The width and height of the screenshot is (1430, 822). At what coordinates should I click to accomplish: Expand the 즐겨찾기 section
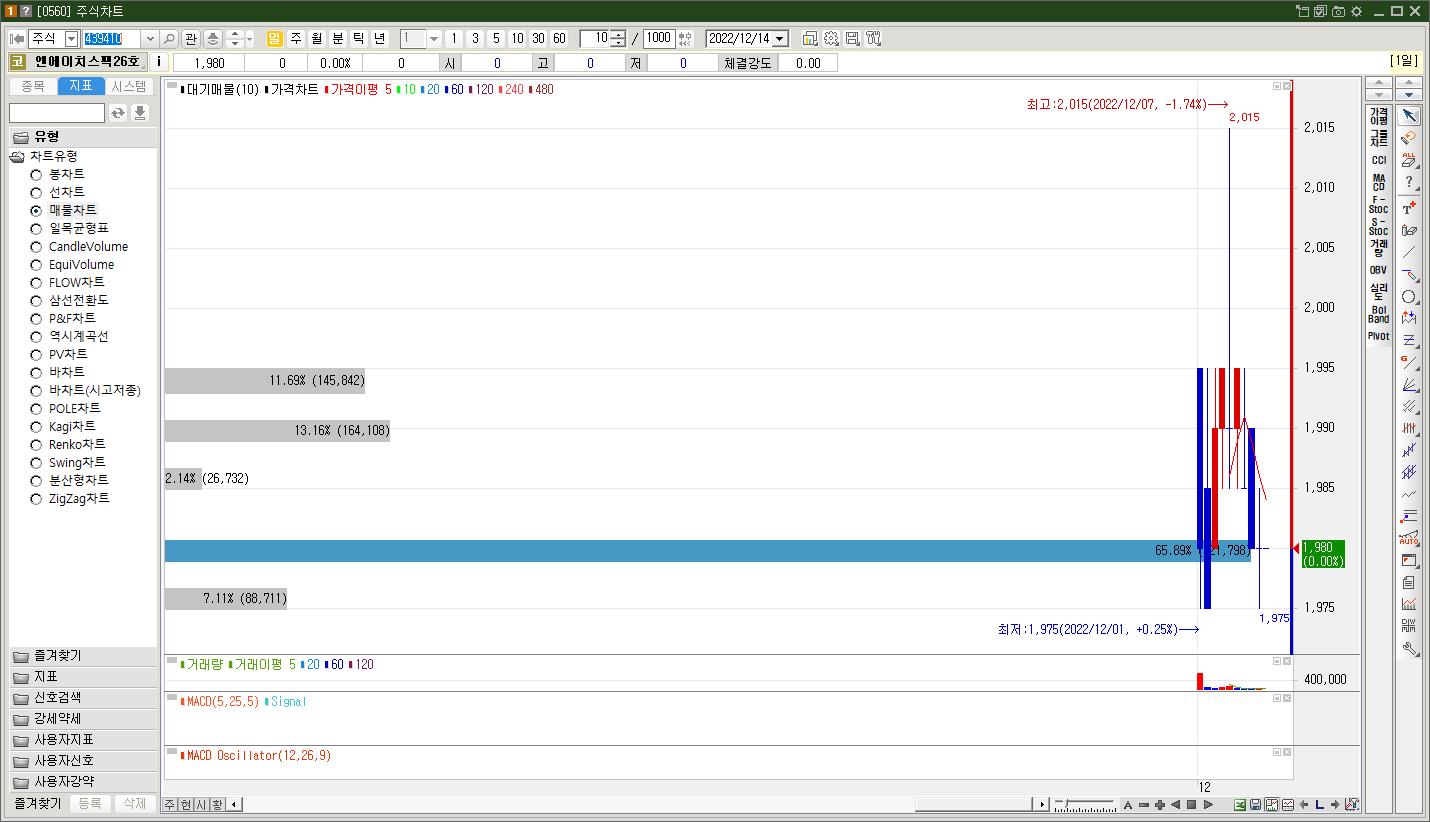point(83,656)
